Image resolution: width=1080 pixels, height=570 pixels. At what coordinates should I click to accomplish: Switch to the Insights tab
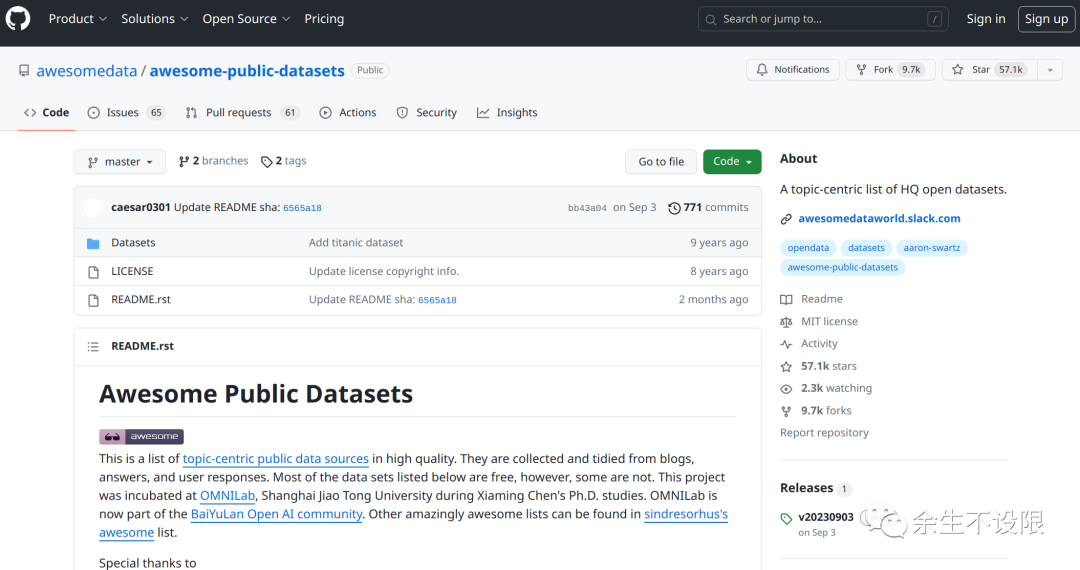[x=507, y=112]
